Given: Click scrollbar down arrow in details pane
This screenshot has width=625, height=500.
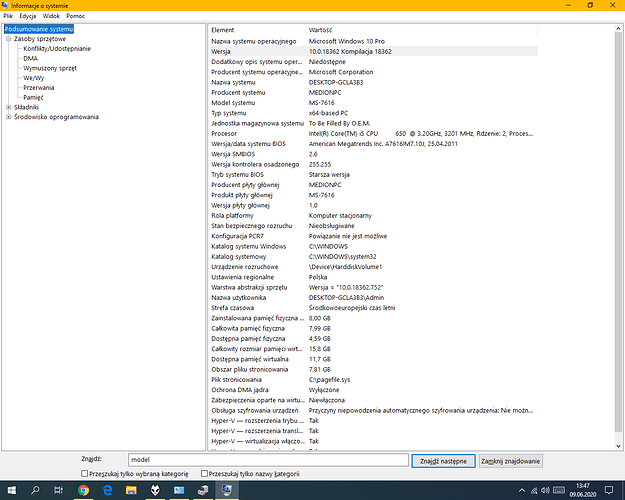Looking at the screenshot, I should click(x=618, y=446).
